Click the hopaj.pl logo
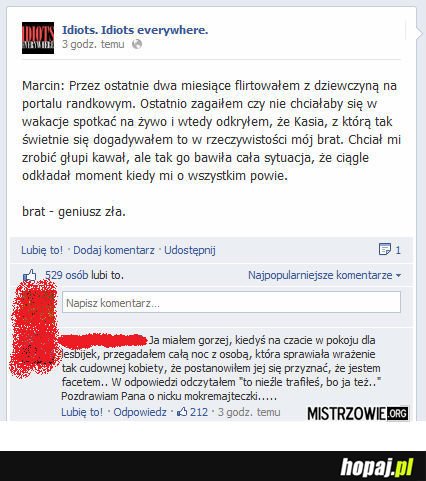Viewport: 426px width, 481px height. pos(377,467)
